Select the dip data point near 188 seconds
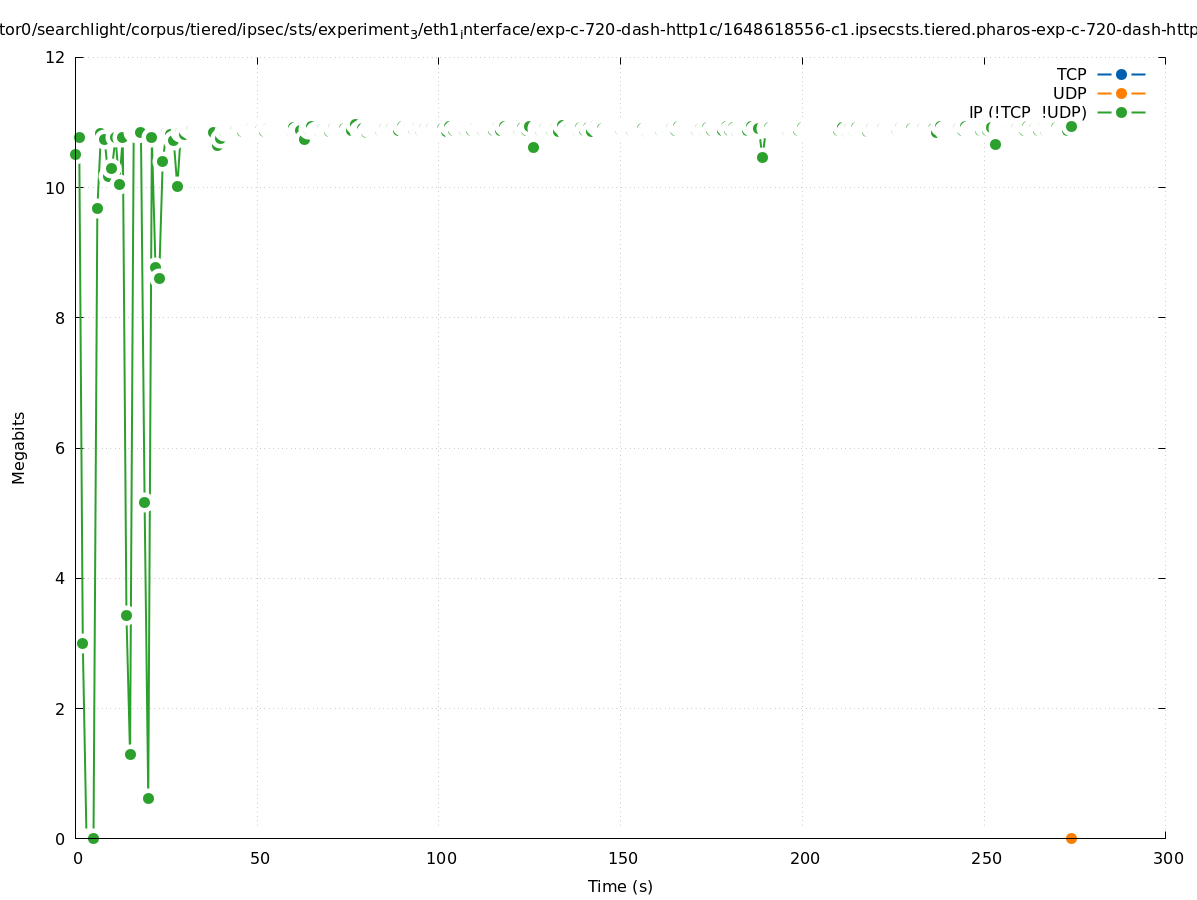Image resolution: width=1197 pixels, height=900 pixels. tap(762, 157)
